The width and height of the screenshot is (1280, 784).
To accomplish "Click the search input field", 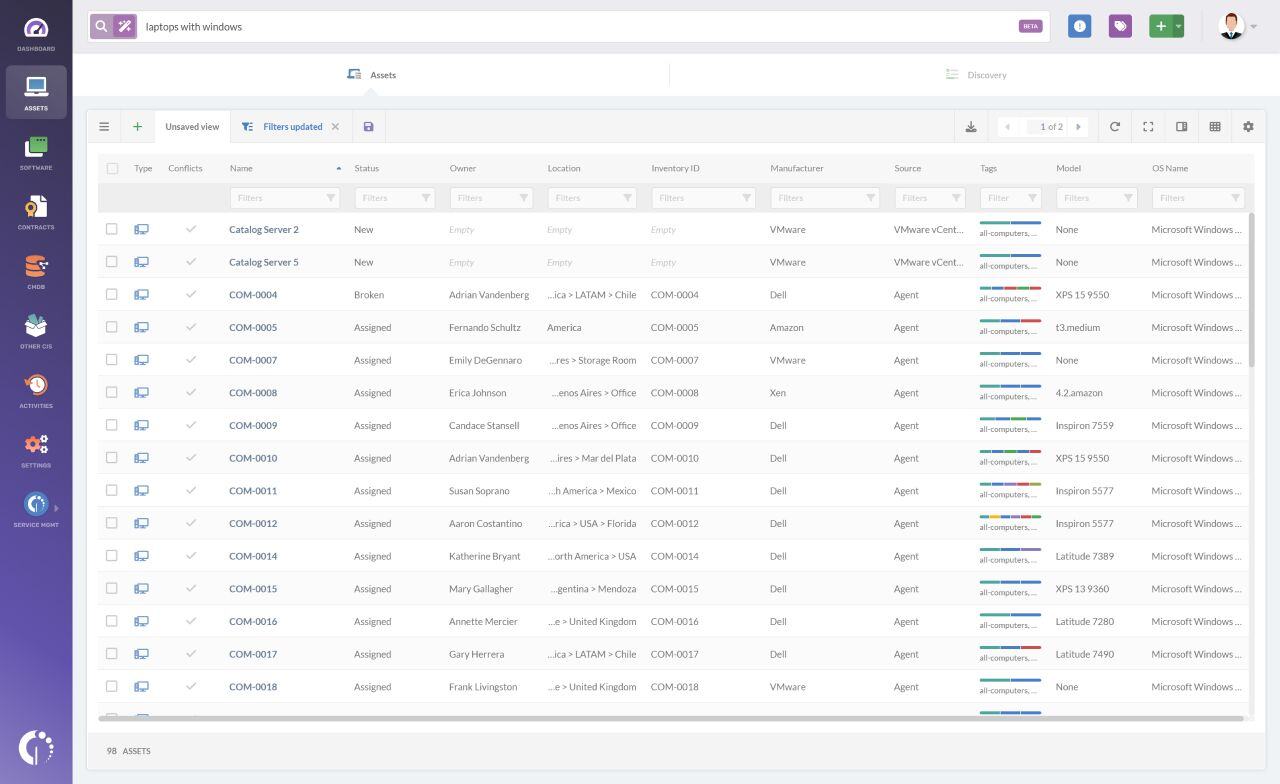I will [578, 27].
